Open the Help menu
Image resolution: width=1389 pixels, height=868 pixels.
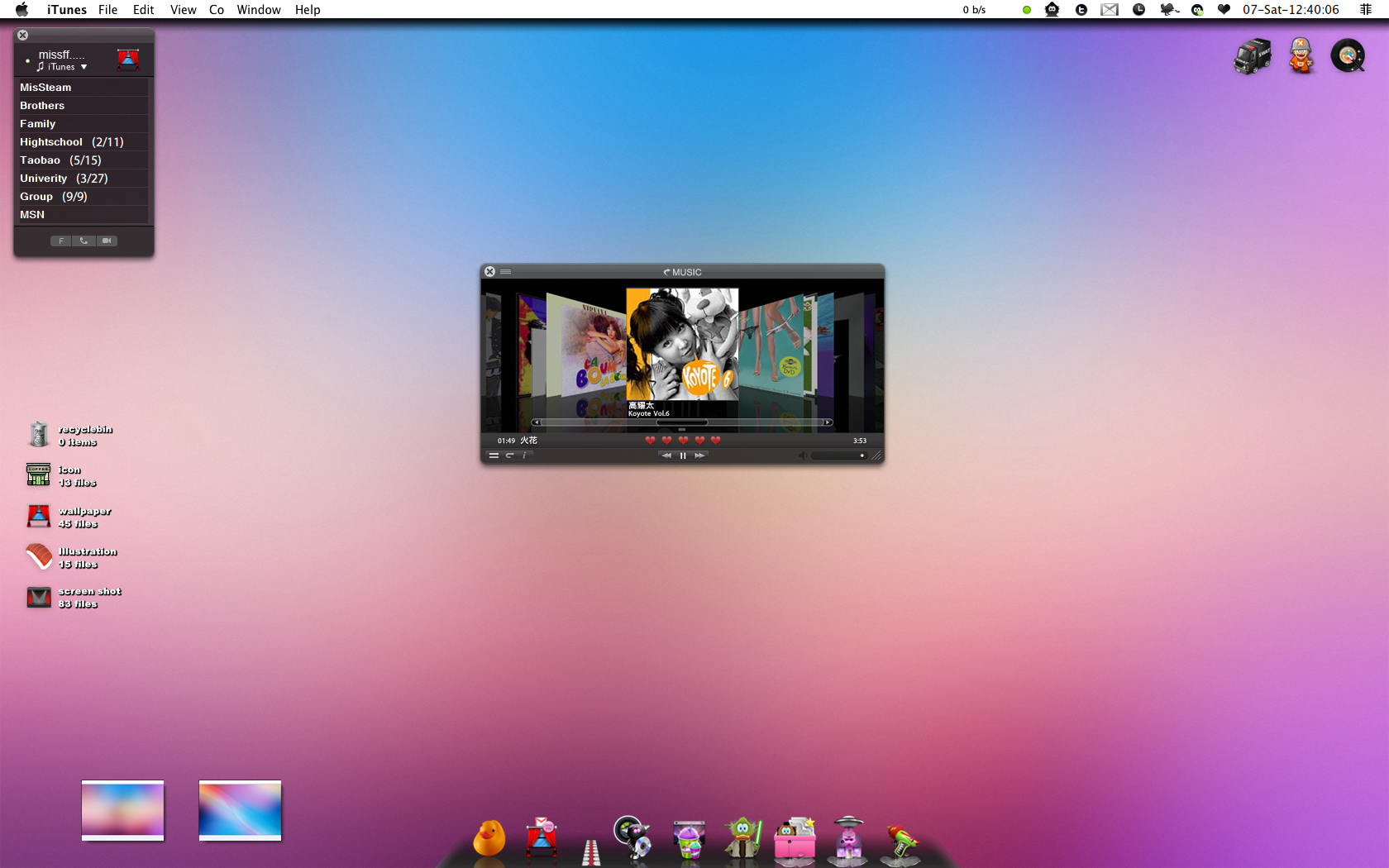click(308, 10)
